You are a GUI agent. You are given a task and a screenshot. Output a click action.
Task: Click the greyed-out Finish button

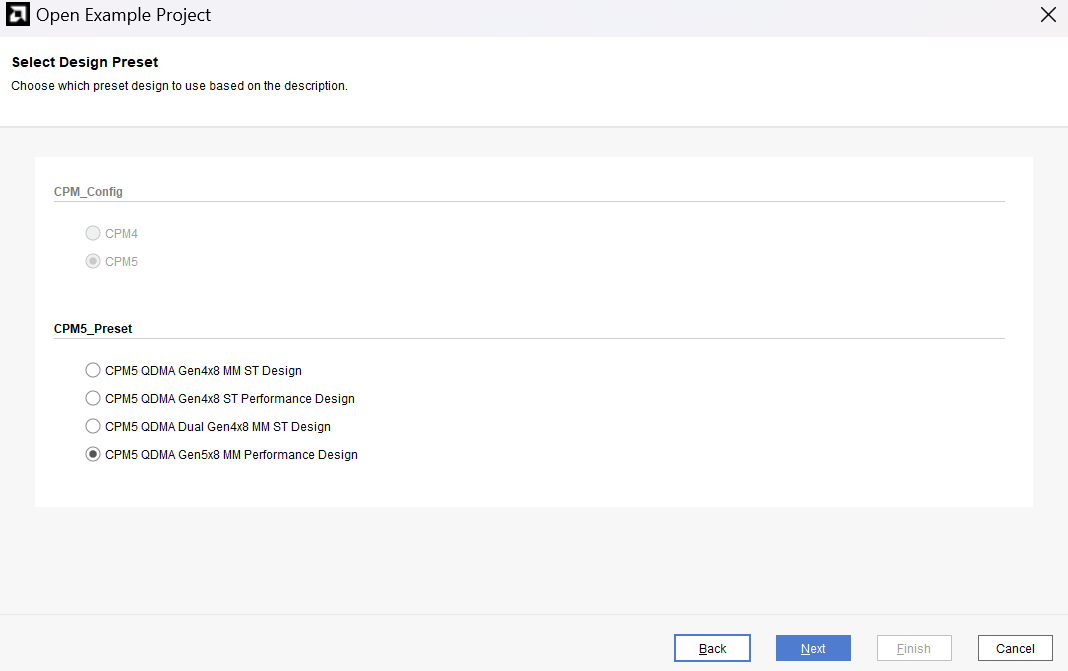[x=914, y=648]
